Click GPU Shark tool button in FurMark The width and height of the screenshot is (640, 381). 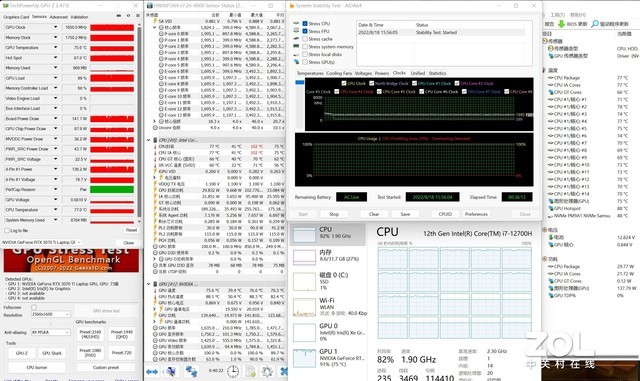[52, 353]
